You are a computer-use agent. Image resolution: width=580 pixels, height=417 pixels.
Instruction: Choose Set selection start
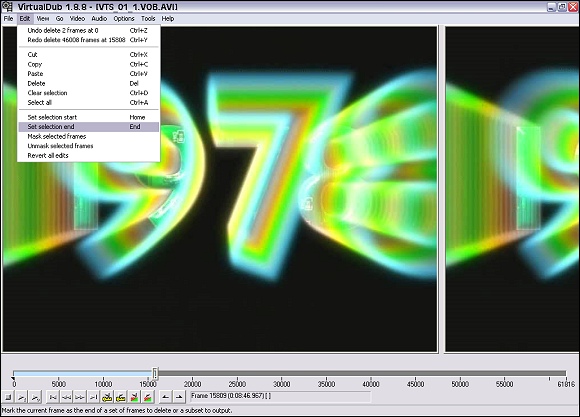click(x=89, y=117)
